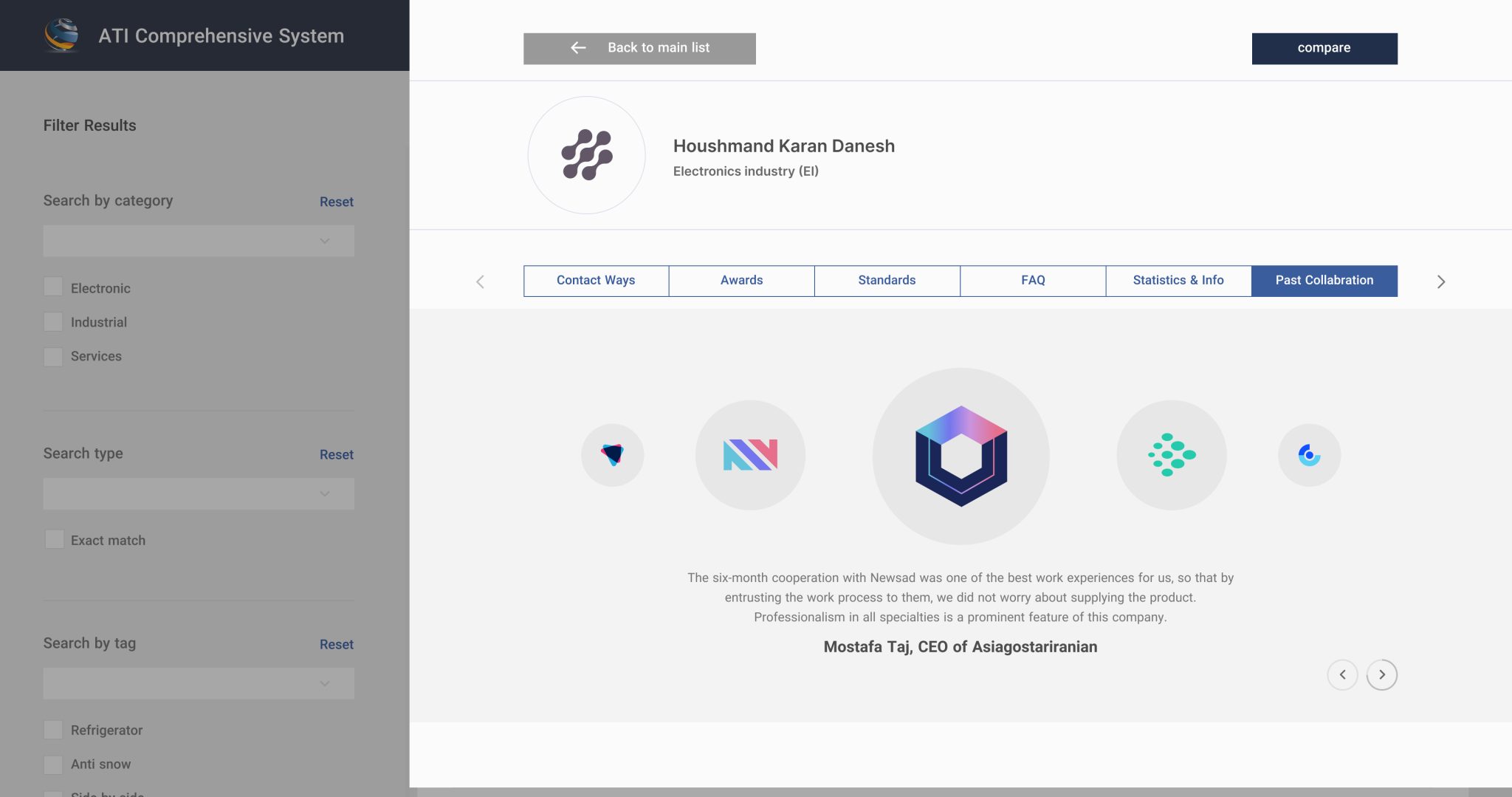
Task: Select the large hexagon partner logo
Action: tap(961, 456)
